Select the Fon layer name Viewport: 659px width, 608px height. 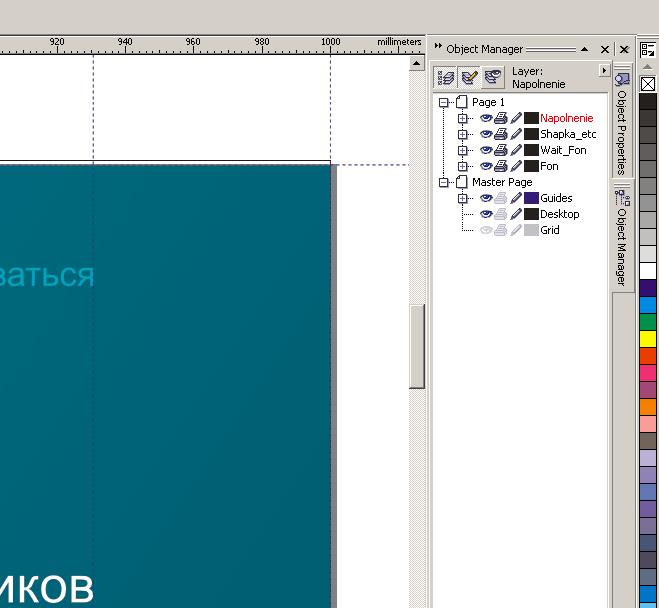549,166
